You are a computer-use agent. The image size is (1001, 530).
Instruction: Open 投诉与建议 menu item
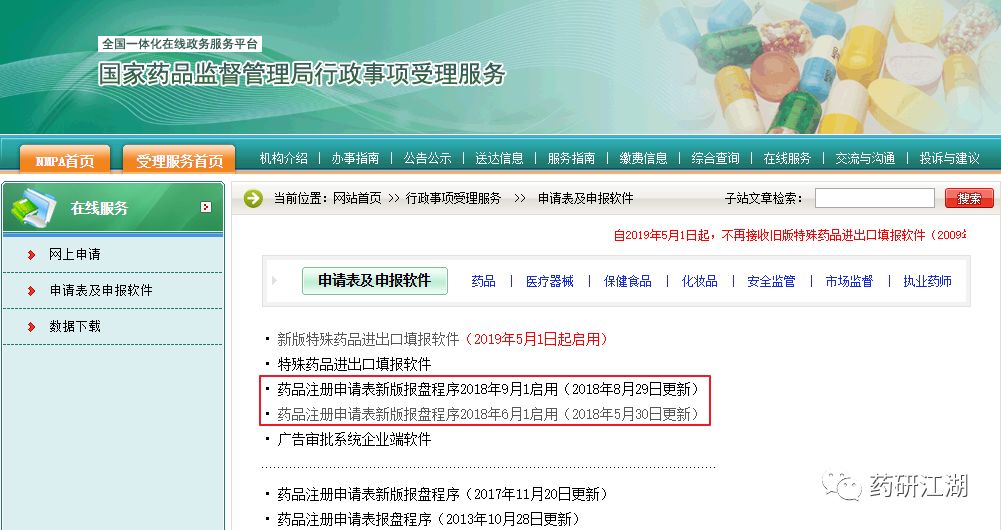(949, 158)
